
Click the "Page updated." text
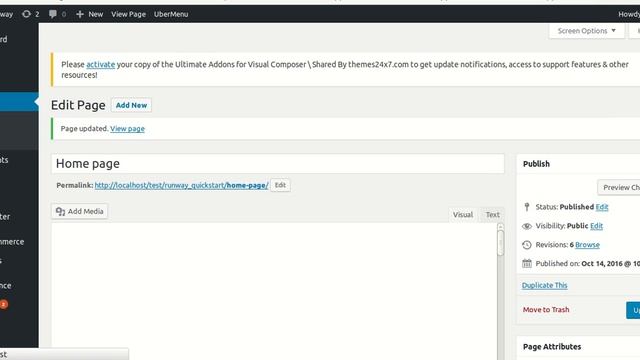click(x=84, y=129)
